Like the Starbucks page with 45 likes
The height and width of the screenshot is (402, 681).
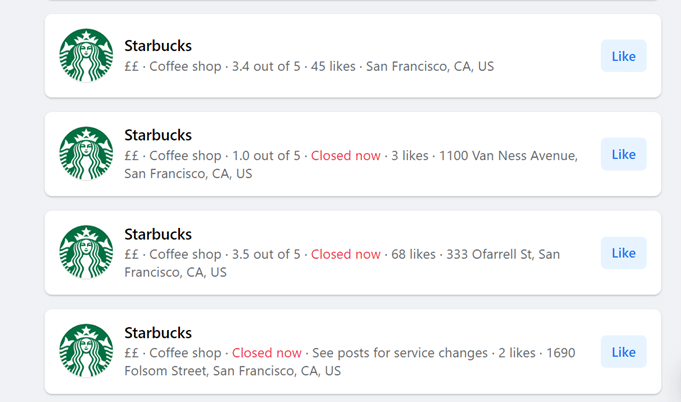coord(623,56)
